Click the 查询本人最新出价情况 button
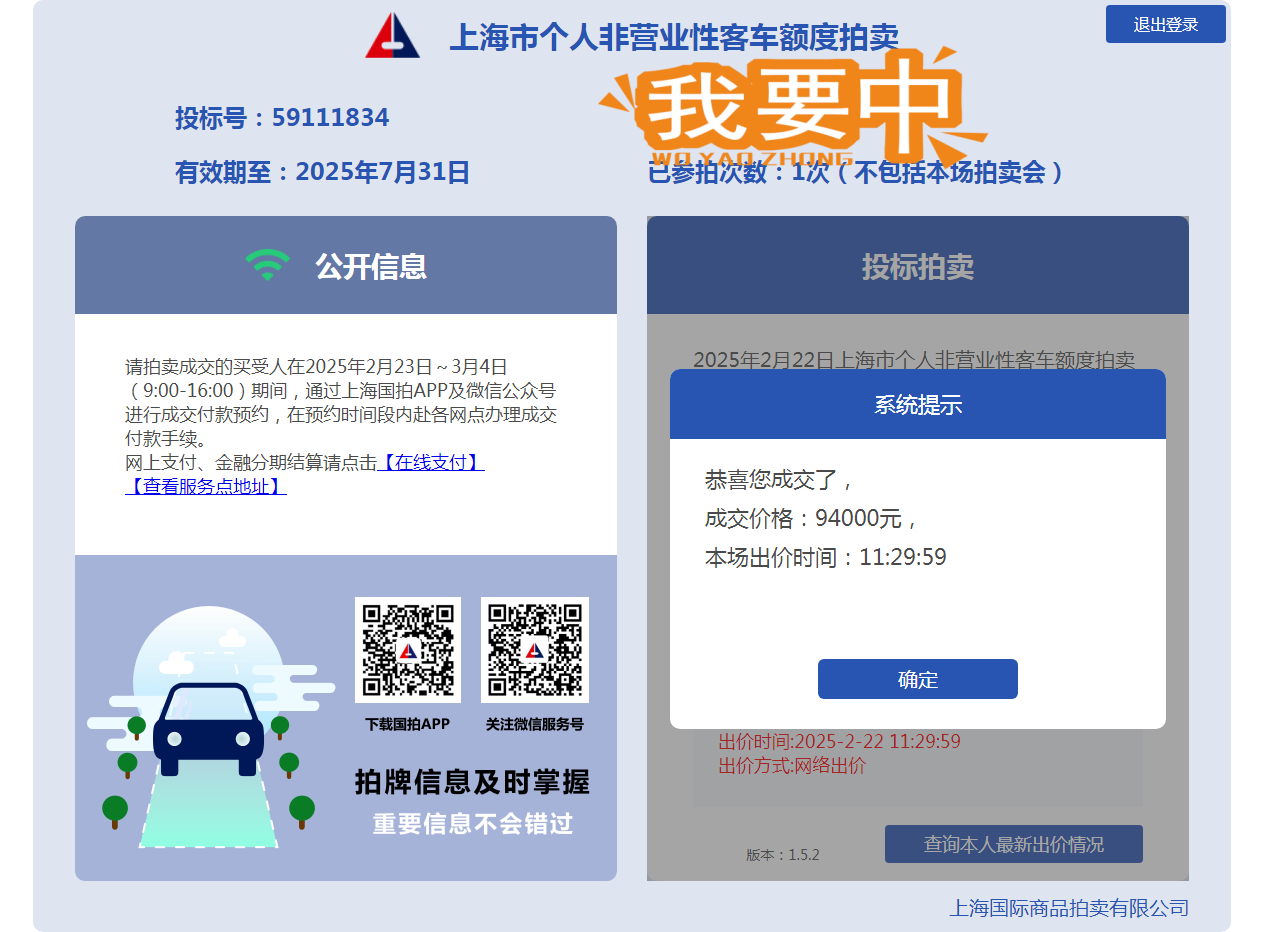This screenshot has width=1264, height=932. (x=1013, y=844)
